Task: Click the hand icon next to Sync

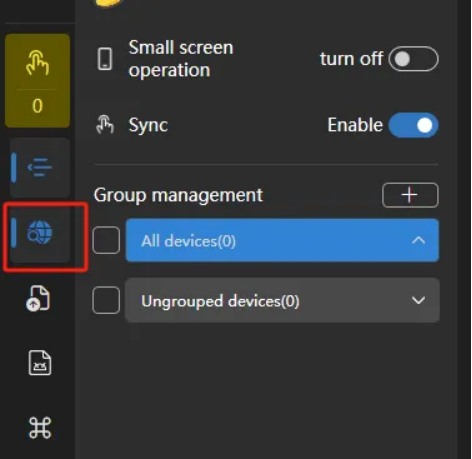Action: [x=105, y=124]
